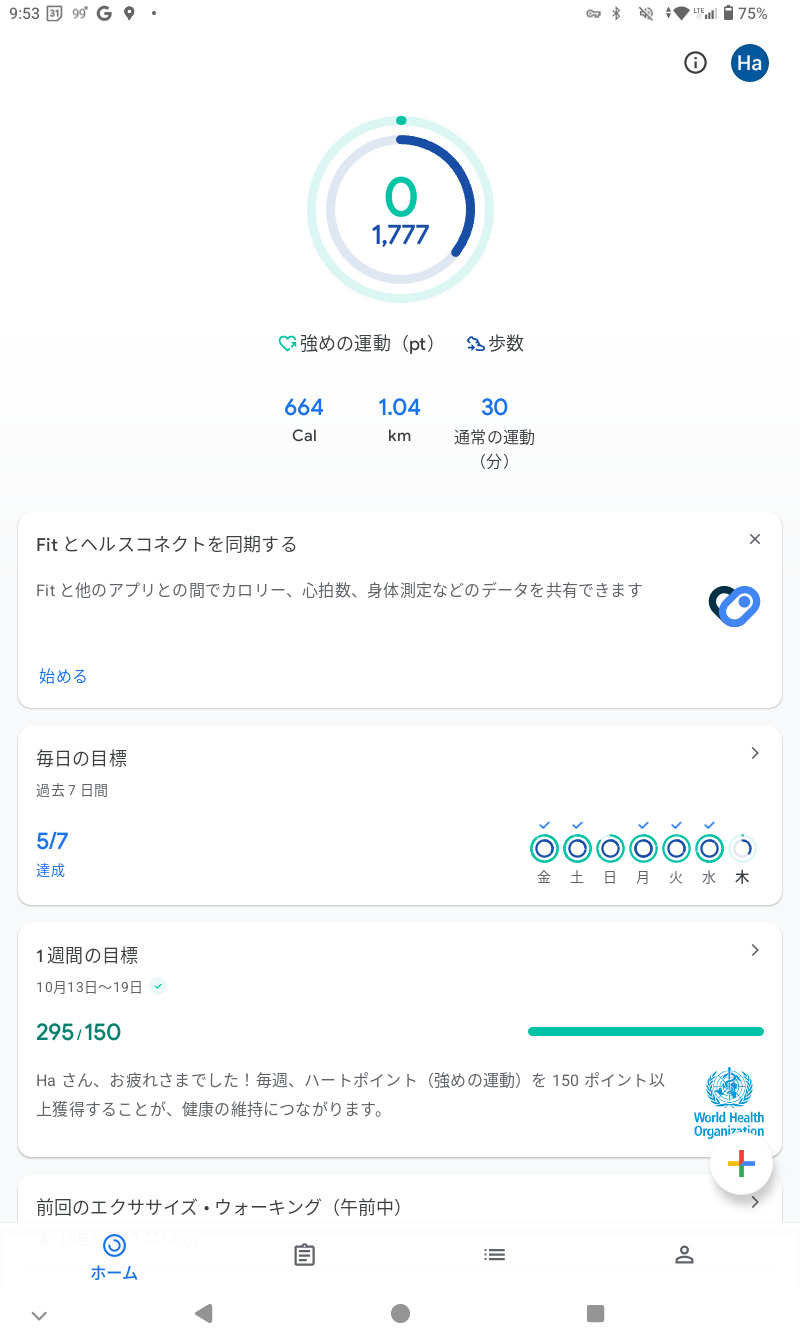The width and height of the screenshot is (800, 1340).
Task: Tap the colorful plus add button
Action: [x=741, y=1163]
